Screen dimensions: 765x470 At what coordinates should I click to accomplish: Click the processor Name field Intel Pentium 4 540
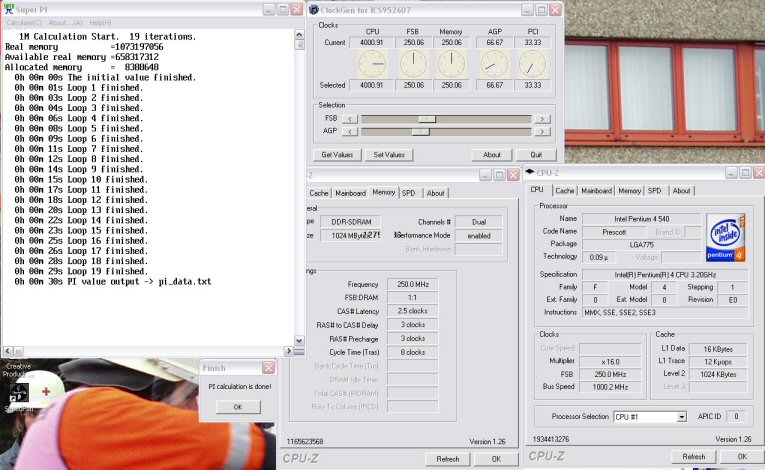click(642, 219)
